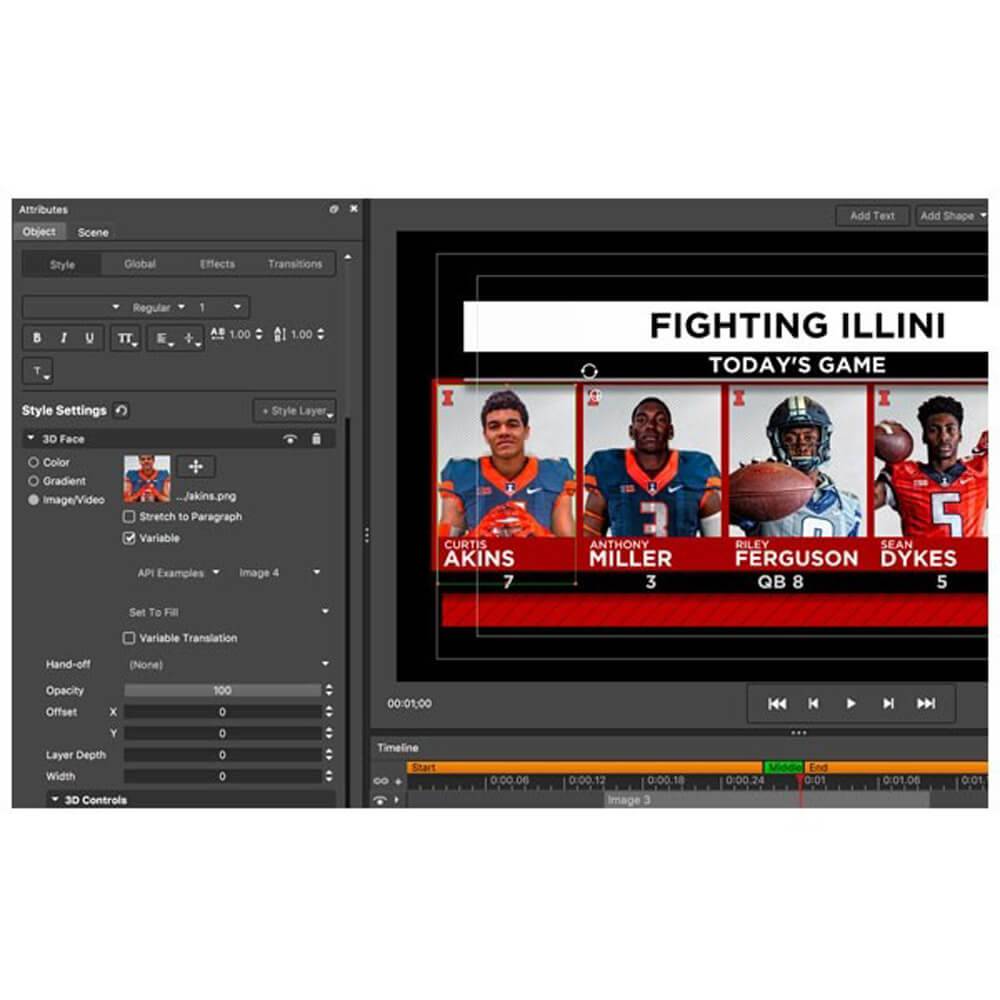The image size is (1000, 1000).
Task: Select the Color fill option
Action: [x=33, y=462]
